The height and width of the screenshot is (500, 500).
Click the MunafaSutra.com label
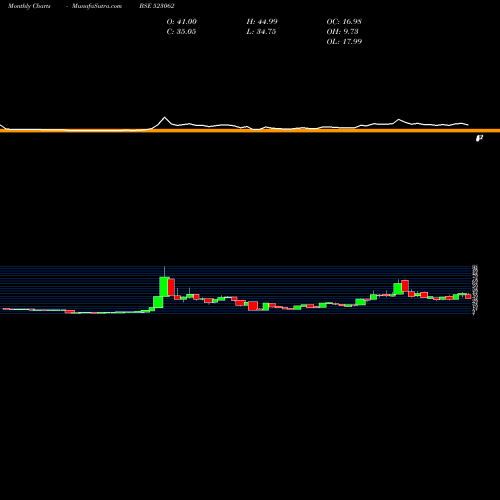point(97,6)
